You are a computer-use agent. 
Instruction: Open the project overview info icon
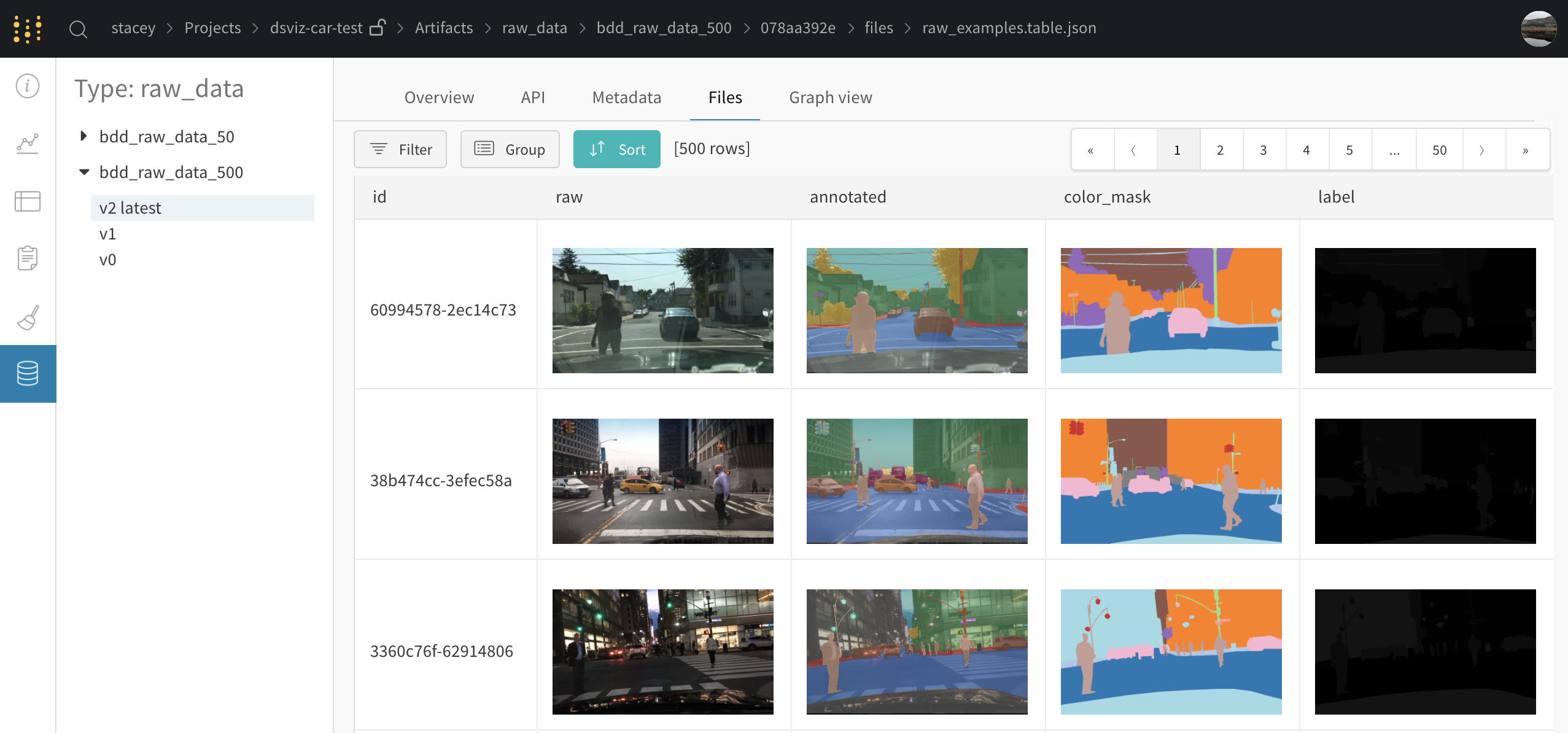point(28,86)
